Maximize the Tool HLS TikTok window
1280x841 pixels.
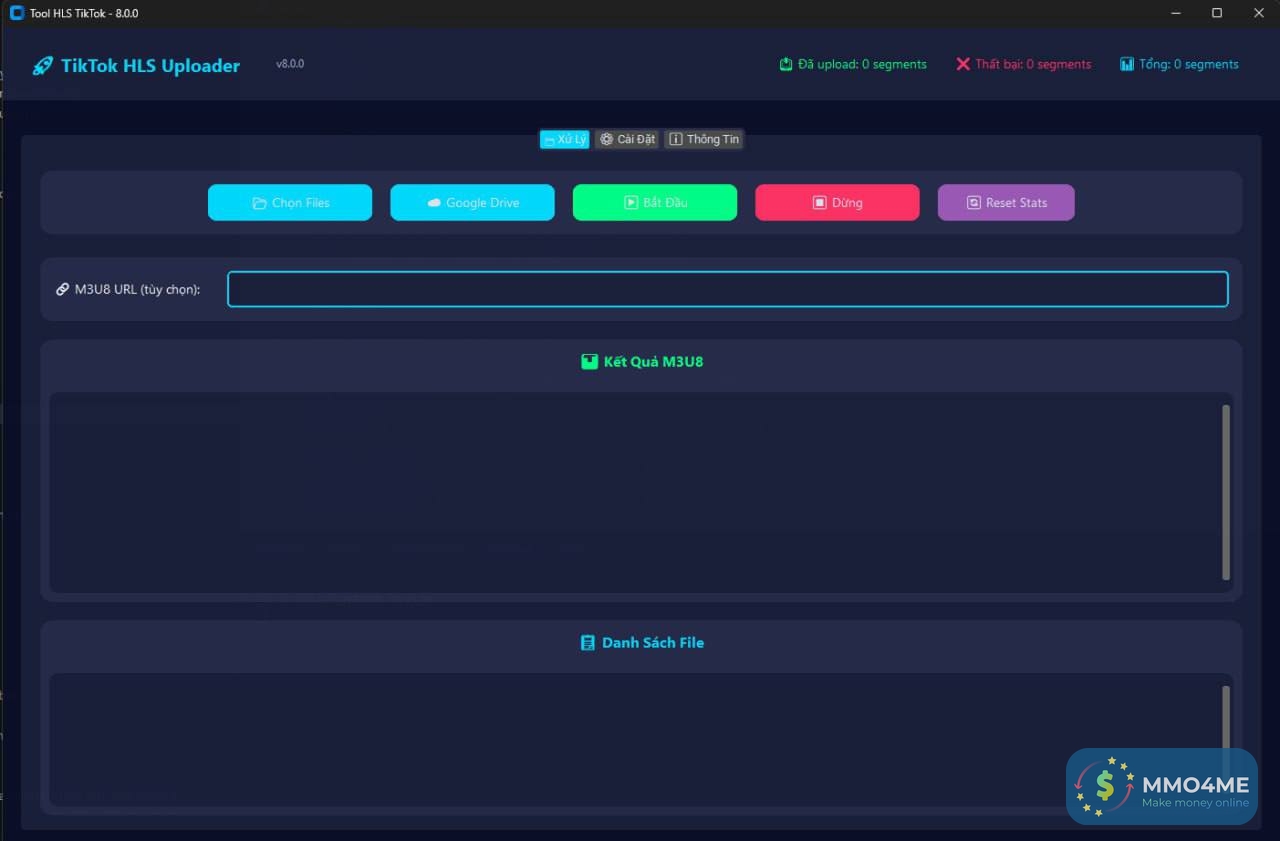pos(1217,13)
